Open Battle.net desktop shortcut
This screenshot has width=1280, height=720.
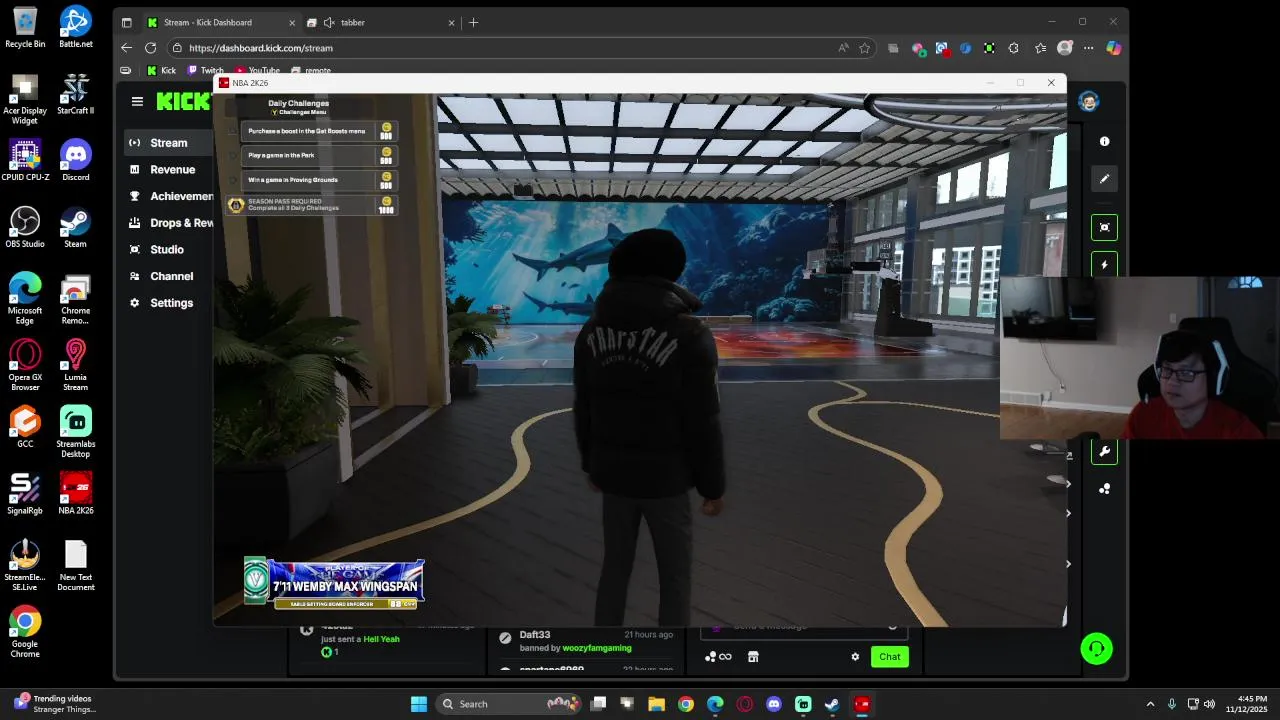click(76, 28)
